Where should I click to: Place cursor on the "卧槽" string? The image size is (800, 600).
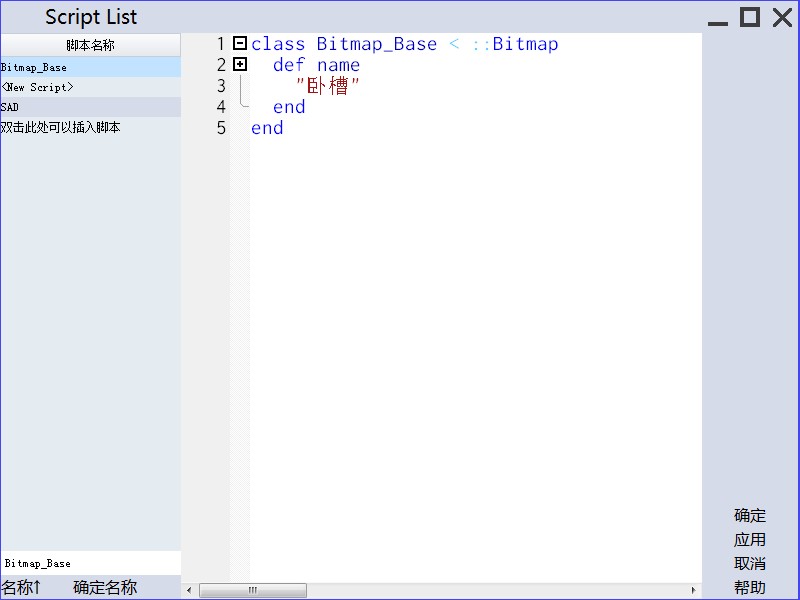point(328,86)
